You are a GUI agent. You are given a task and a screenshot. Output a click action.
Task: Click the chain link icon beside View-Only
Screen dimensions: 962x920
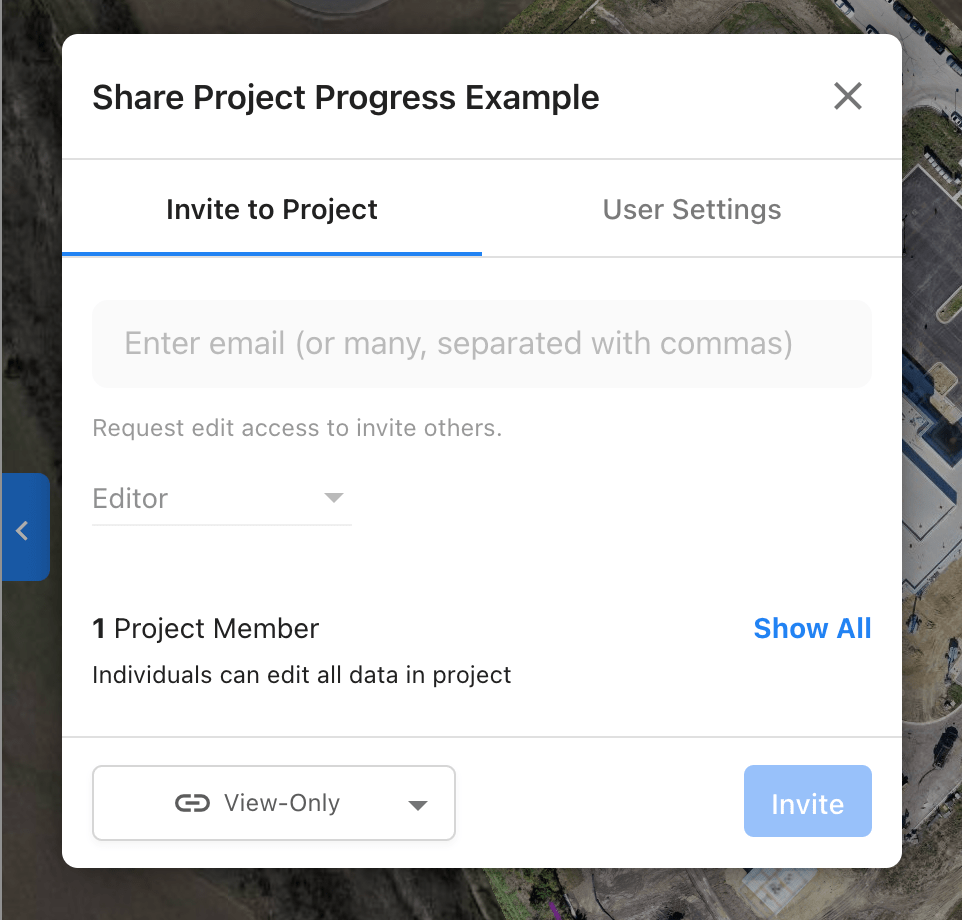[x=192, y=803]
